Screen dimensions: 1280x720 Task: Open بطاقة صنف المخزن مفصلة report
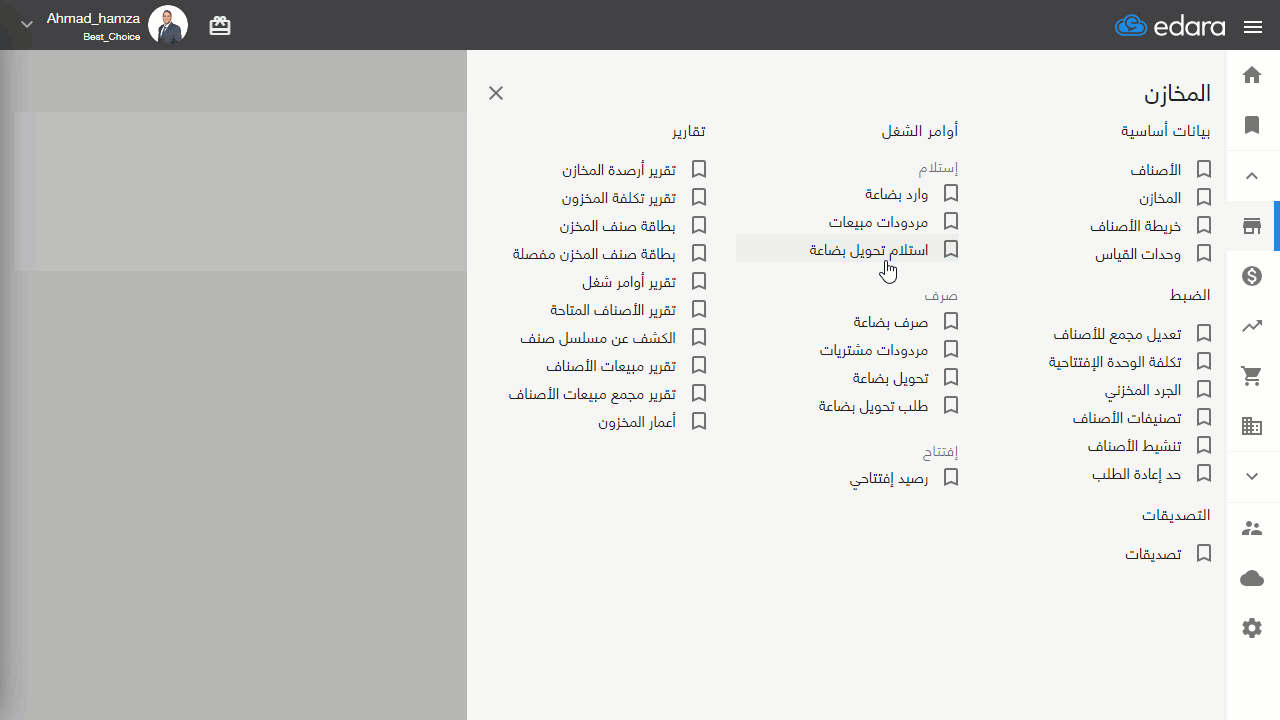(594, 254)
